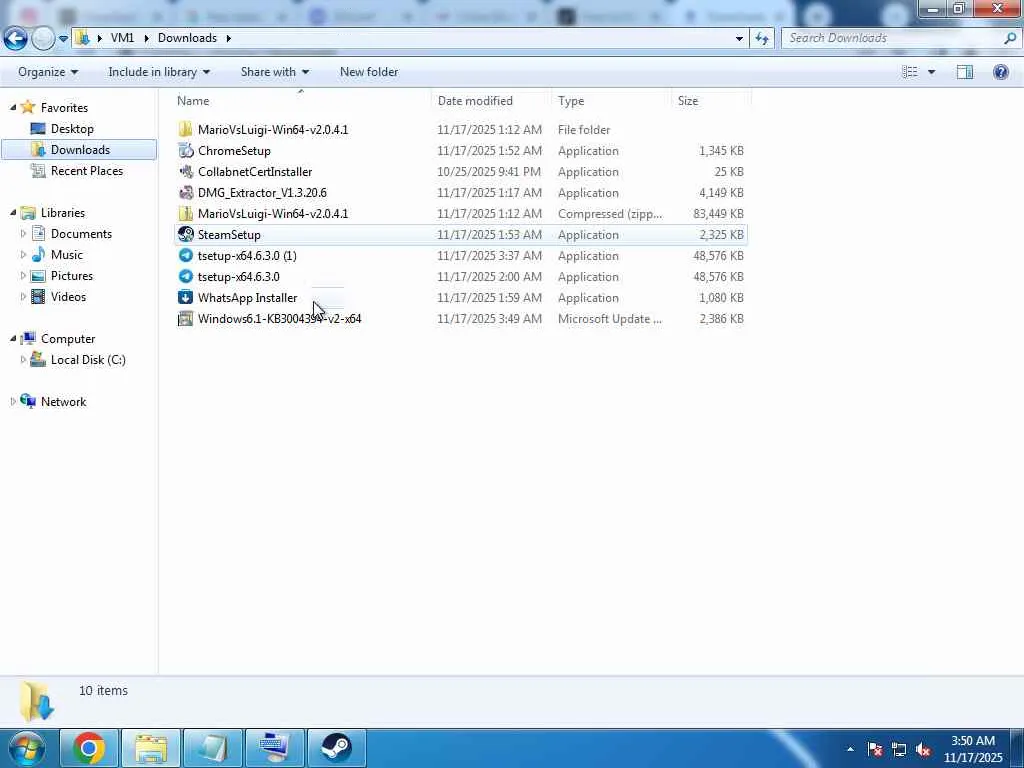Viewport: 1024px width, 768px height.
Task: Select the DMG_Extractor_V1.3.20.6 file icon
Action: coord(185,193)
